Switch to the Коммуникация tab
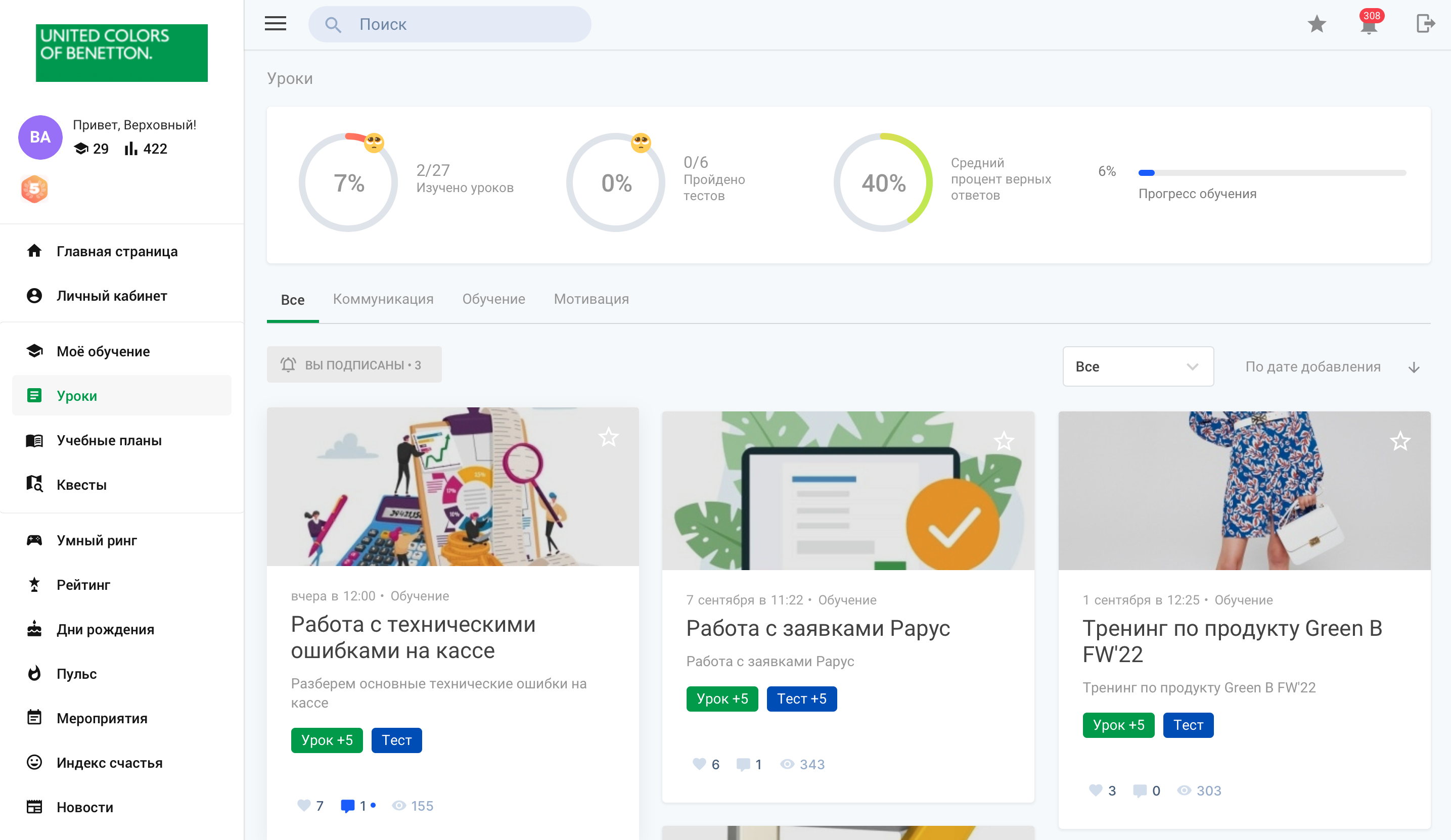Viewport: 1451px width, 840px height. tap(383, 299)
